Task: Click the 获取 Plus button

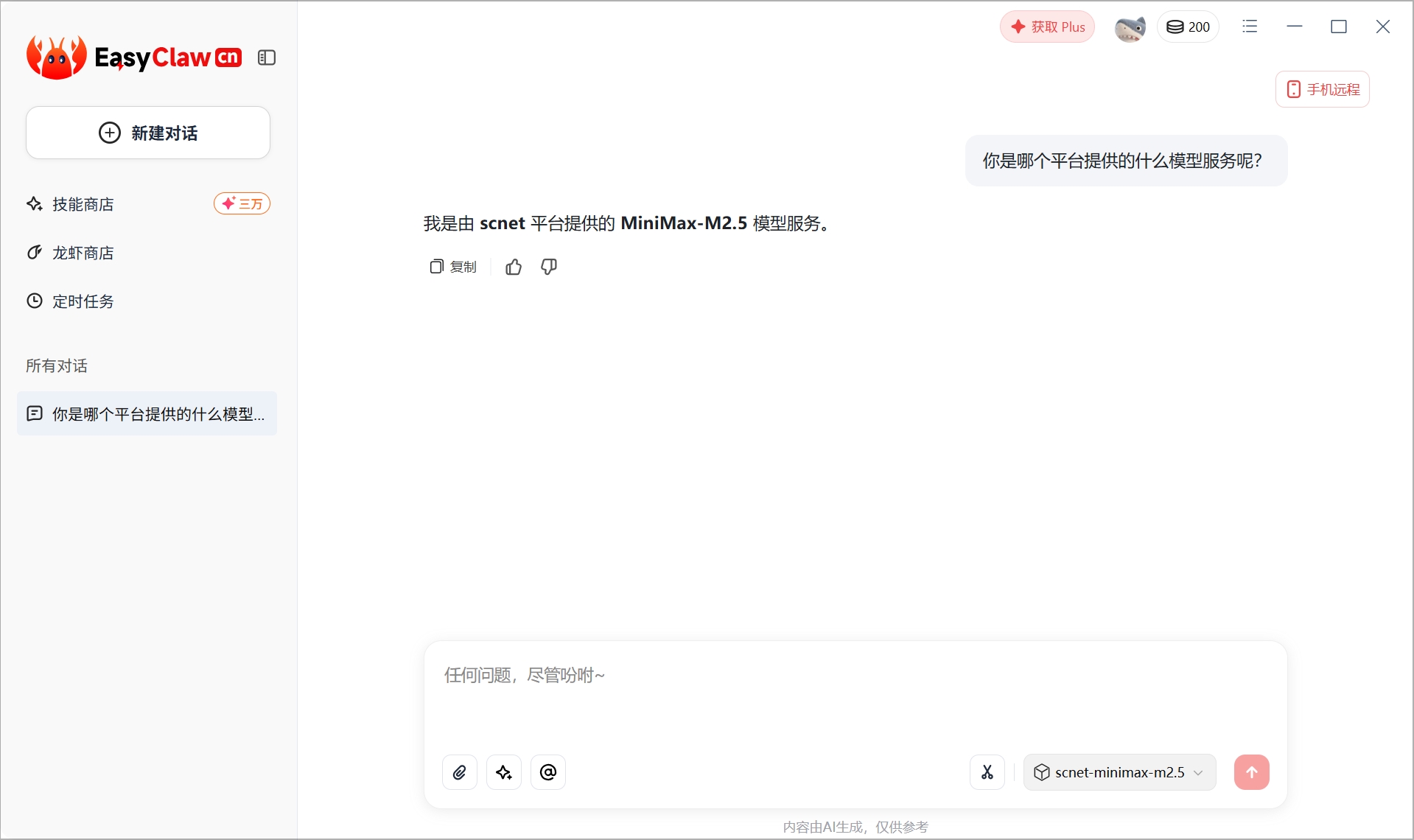Action: pos(1046,27)
